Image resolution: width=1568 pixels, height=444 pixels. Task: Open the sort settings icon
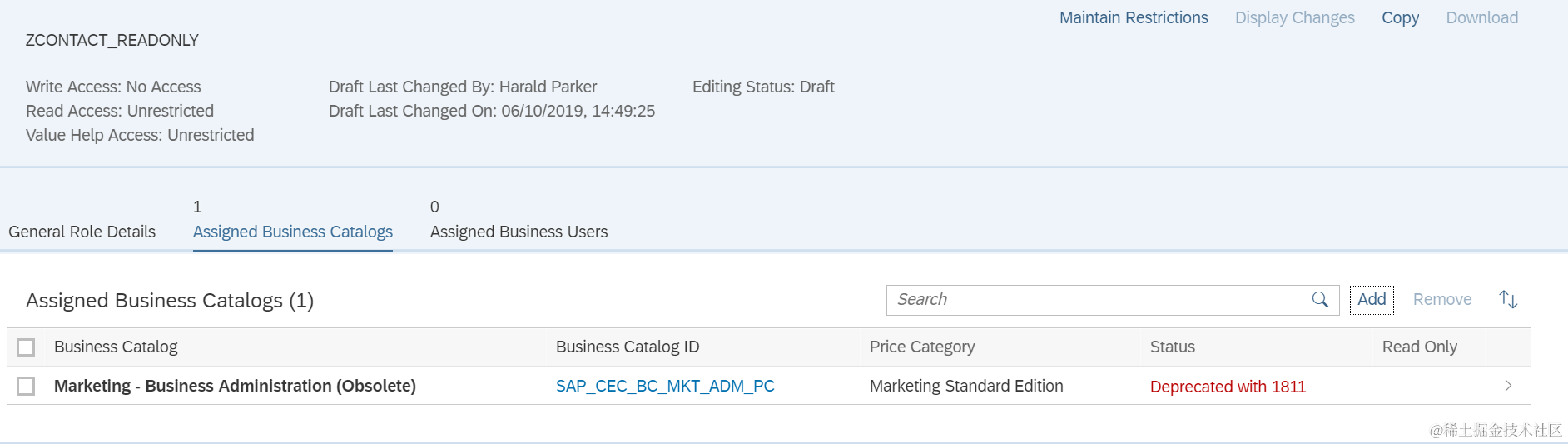tap(1508, 300)
